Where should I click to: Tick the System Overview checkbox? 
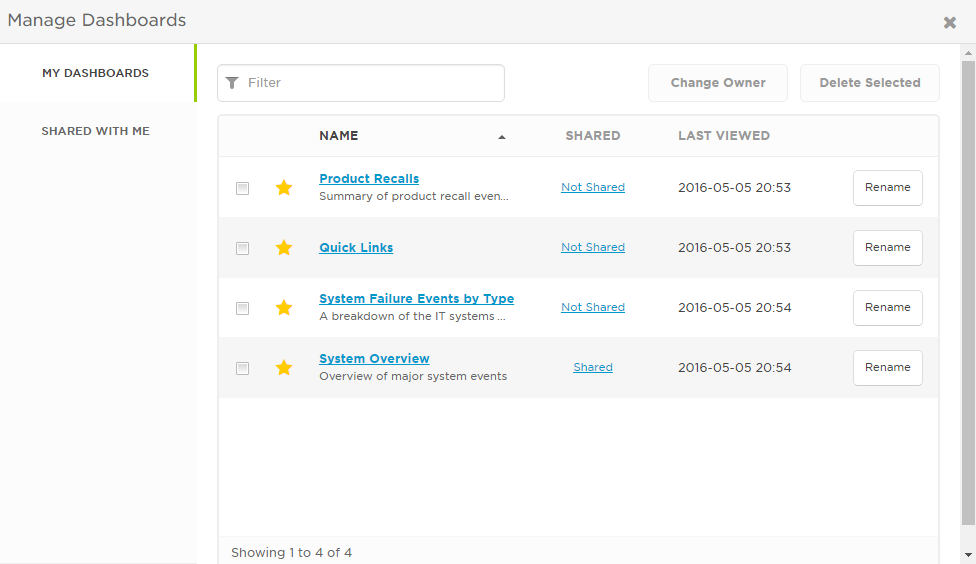(242, 368)
